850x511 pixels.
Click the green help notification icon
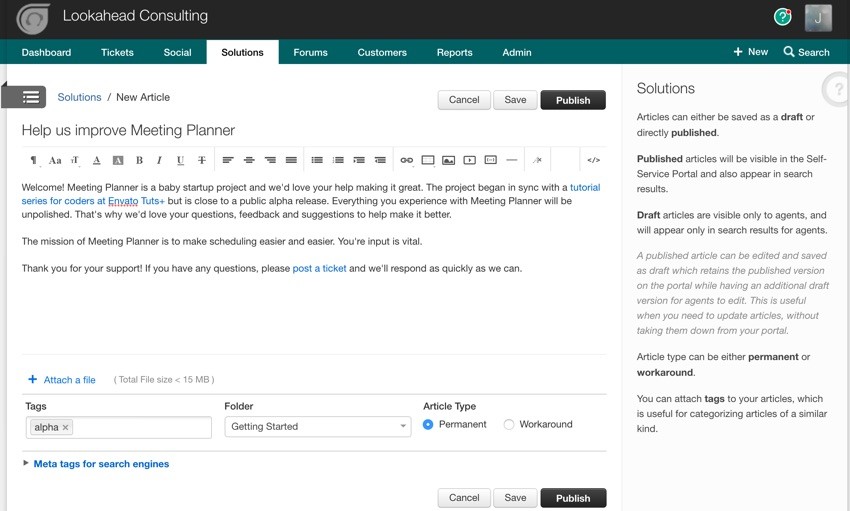pos(782,17)
